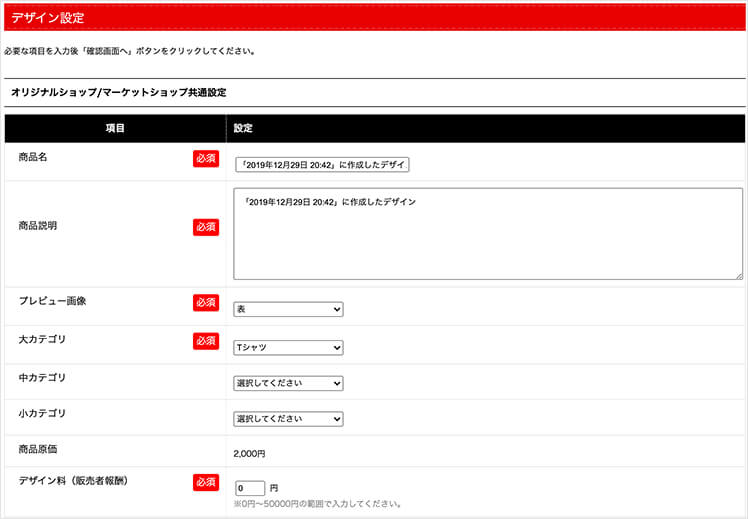Click the 商品原価 value 2,000円
This screenshot has height=519, width=748.
click(250, 453)
